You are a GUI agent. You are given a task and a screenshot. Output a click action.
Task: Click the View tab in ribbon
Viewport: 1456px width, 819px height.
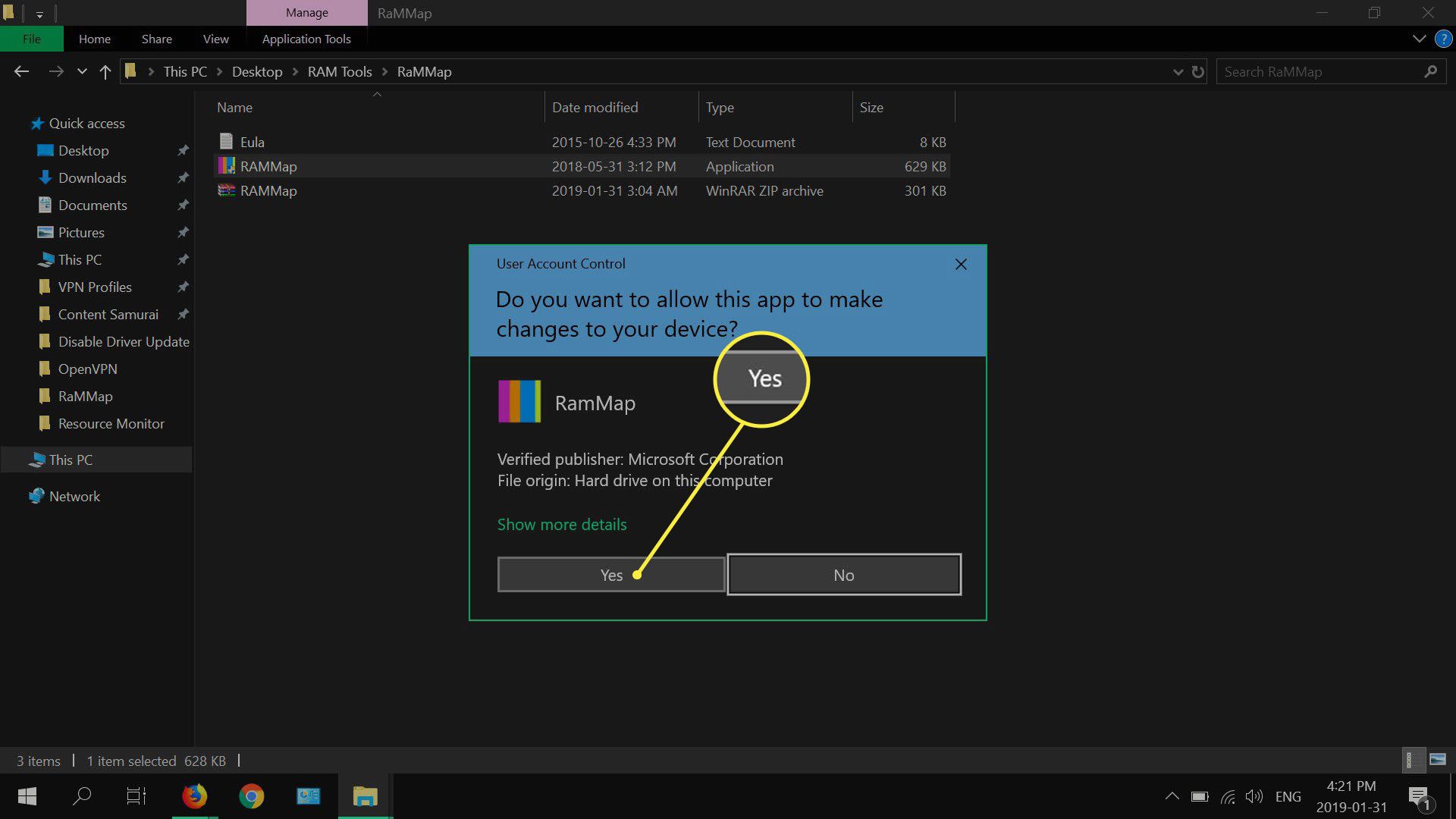[216, 38]
